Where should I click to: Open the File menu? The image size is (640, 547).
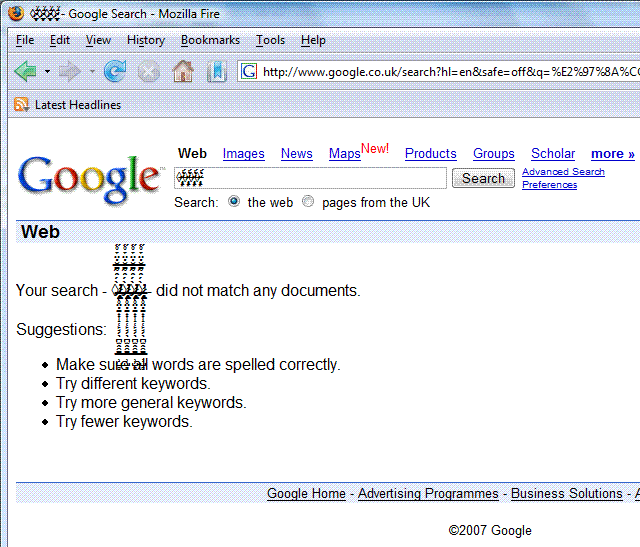[25, 40]
